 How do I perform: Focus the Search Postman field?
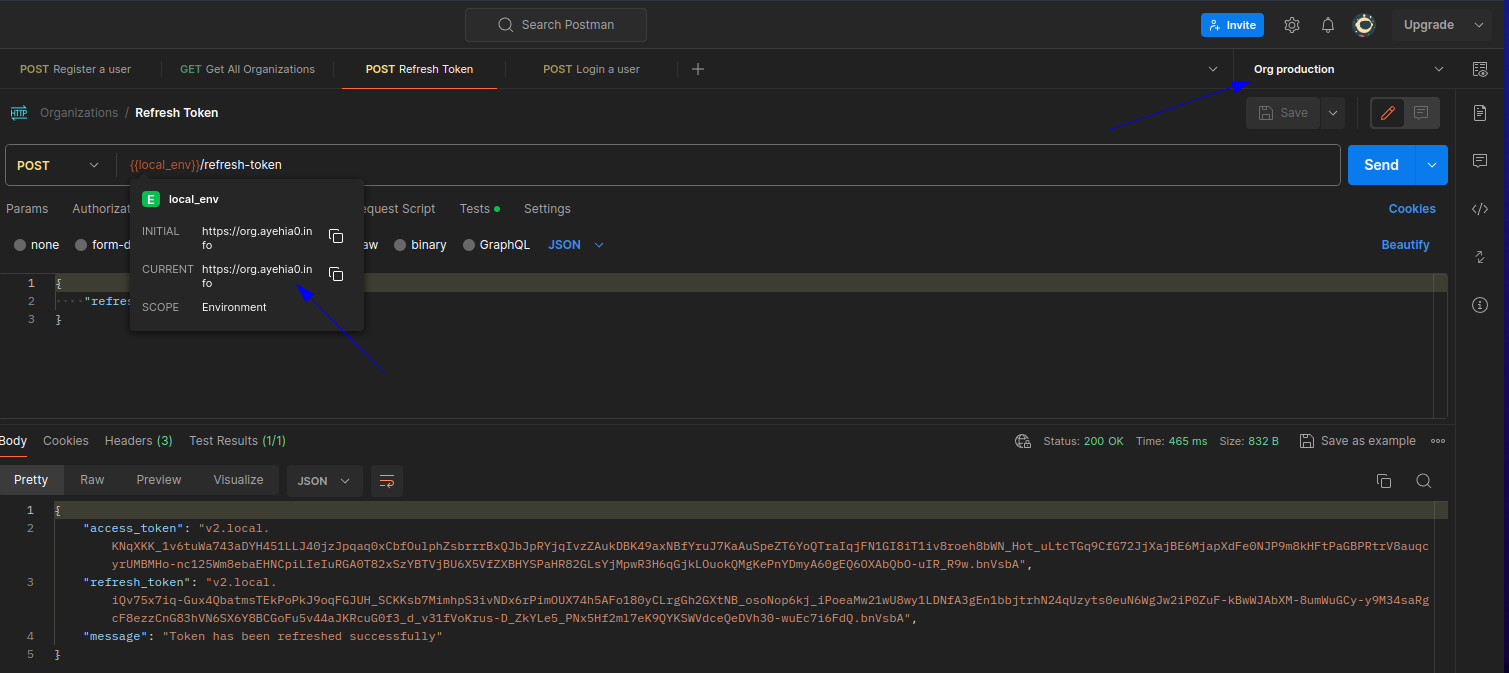556,25
